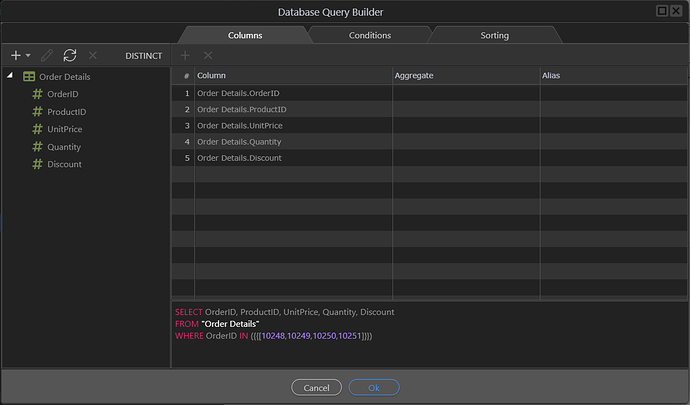The height and width of the screenshot is (405, 690).
Task: Switch to the Conditions tab
Action: [369, 35]
